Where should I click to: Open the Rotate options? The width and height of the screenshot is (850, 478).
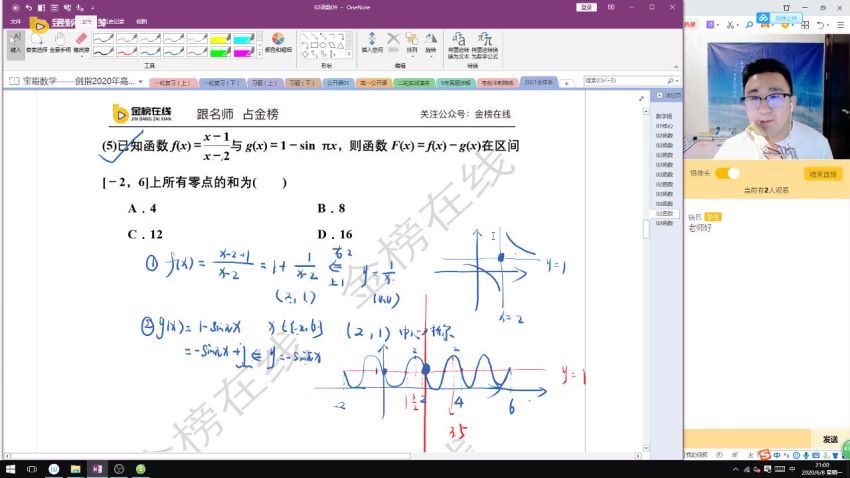click(x=431, y=43)
